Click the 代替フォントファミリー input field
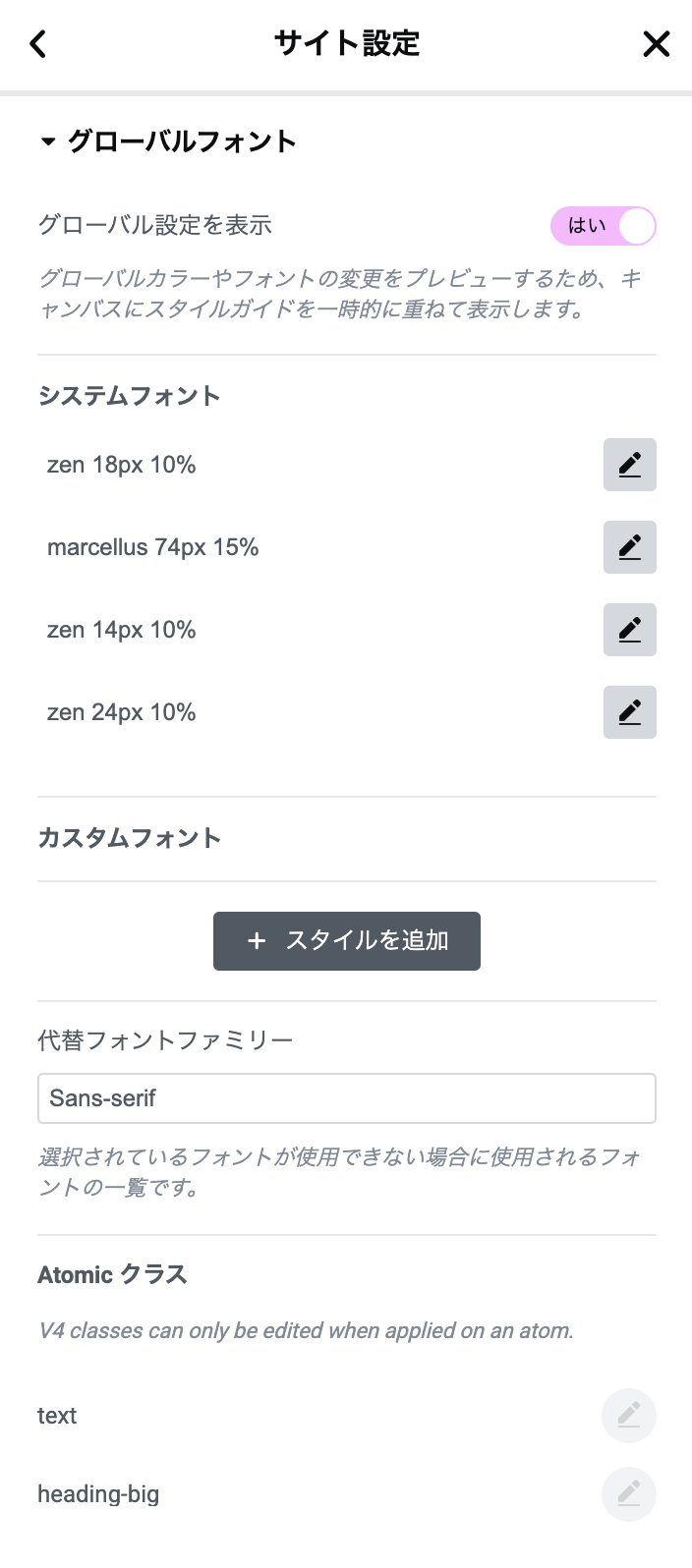 point(346,1098)
